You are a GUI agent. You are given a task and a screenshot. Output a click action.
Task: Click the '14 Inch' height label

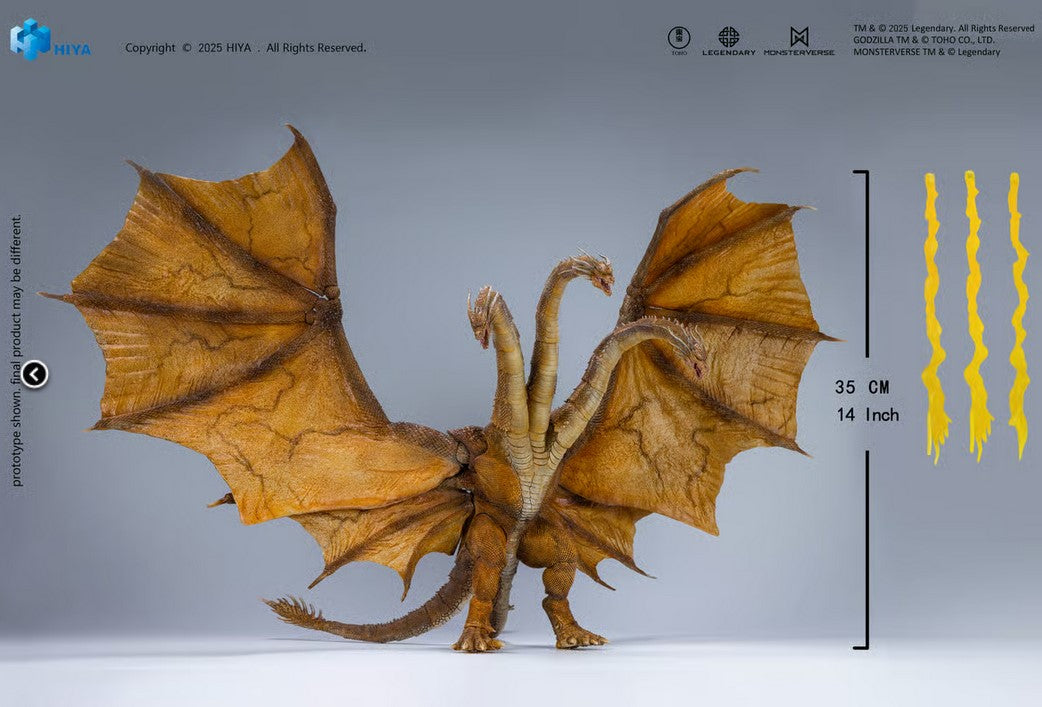(x=867, y=415)
